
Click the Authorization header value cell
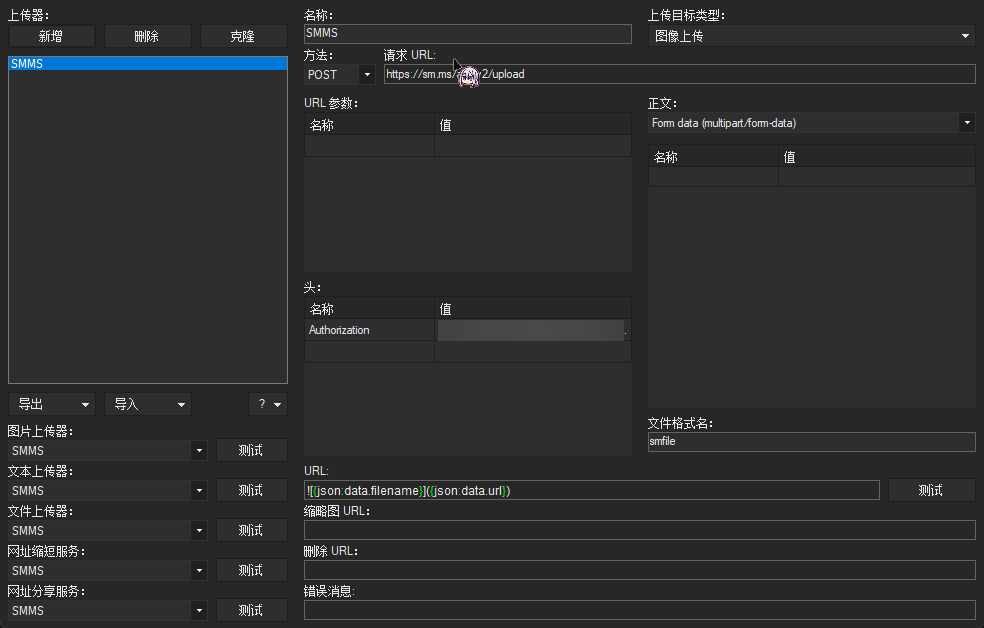(533, 330)
